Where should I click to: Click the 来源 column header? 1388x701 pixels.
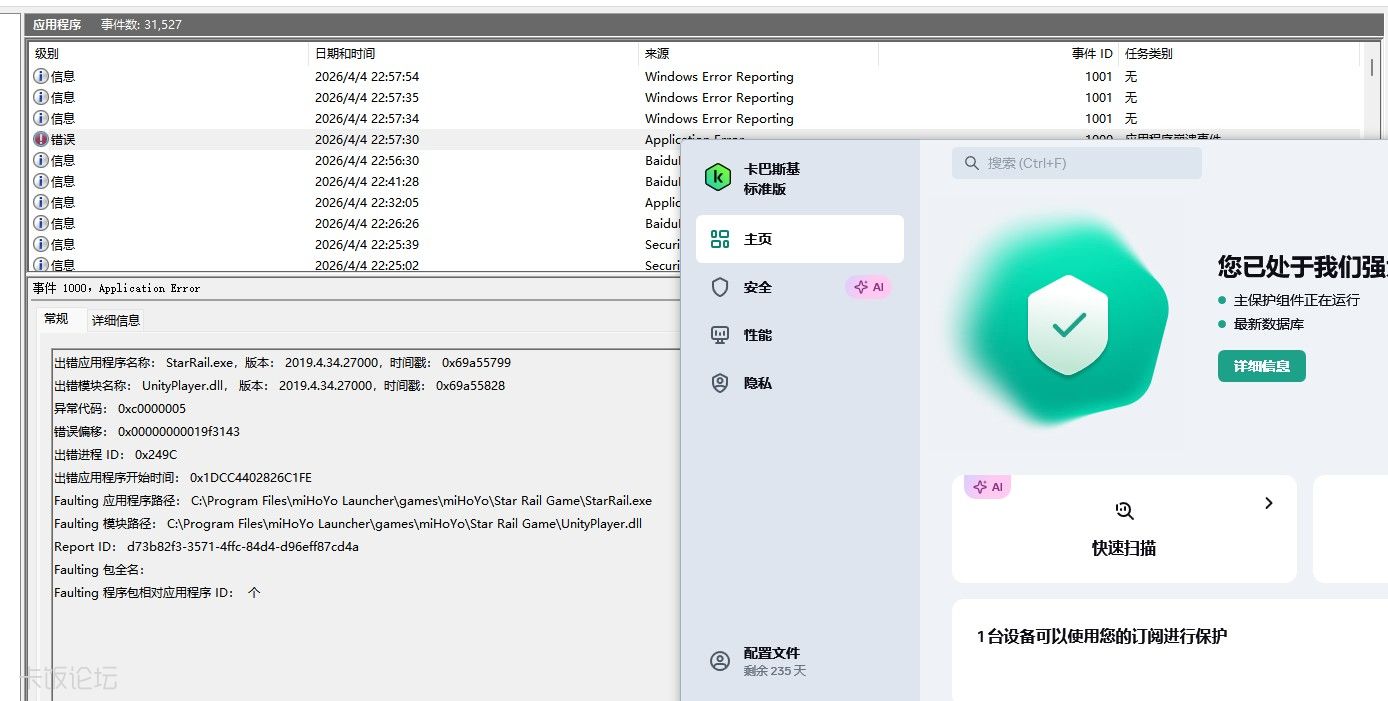point(657,54)
